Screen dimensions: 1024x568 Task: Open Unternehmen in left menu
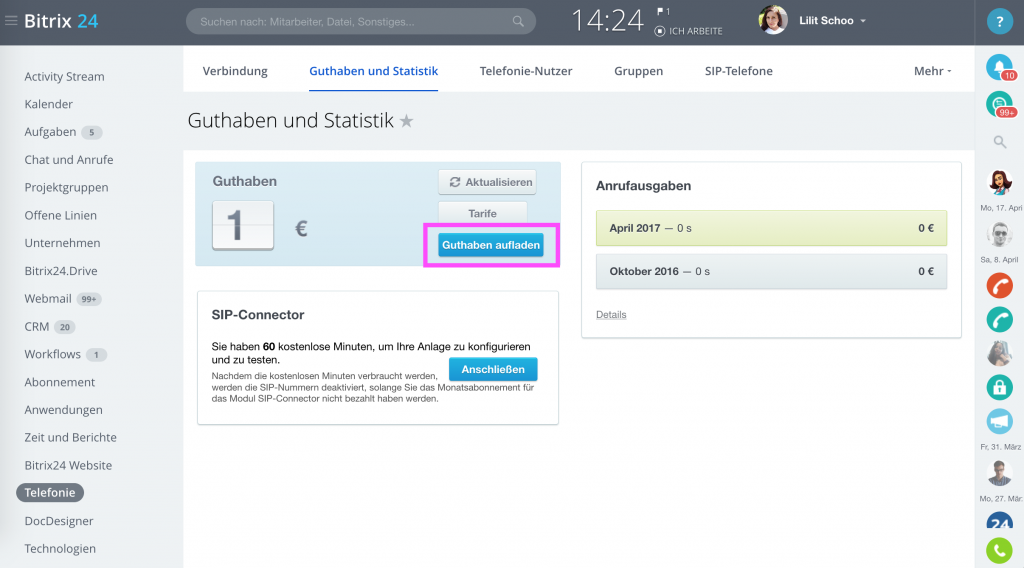click(x=62, y=243)
